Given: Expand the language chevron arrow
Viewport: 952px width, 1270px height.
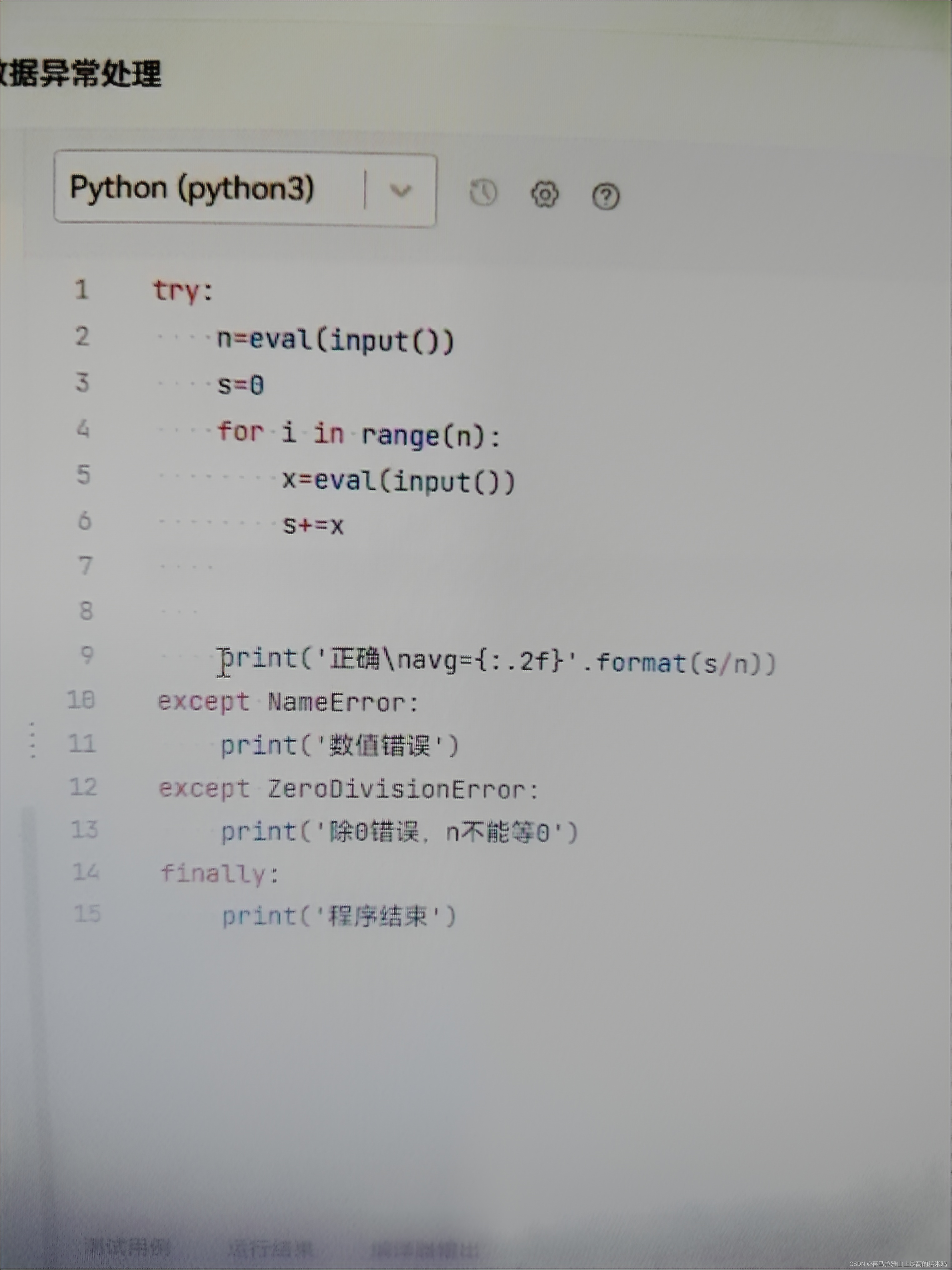Looking at the screenshot, I should pyautogui.click(x=400, y=190).
